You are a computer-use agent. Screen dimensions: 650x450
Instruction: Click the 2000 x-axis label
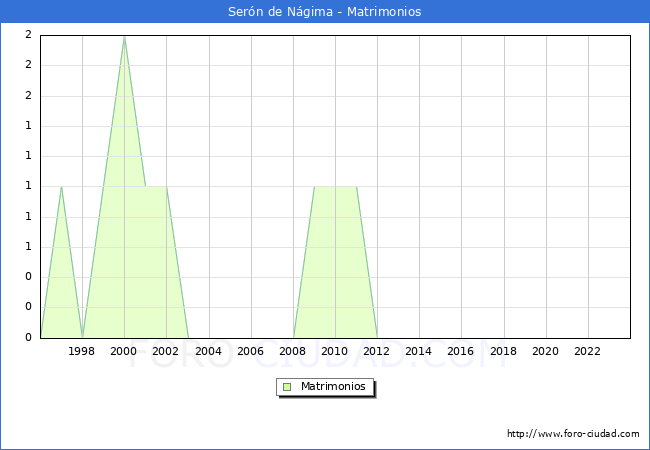[124, 351]
